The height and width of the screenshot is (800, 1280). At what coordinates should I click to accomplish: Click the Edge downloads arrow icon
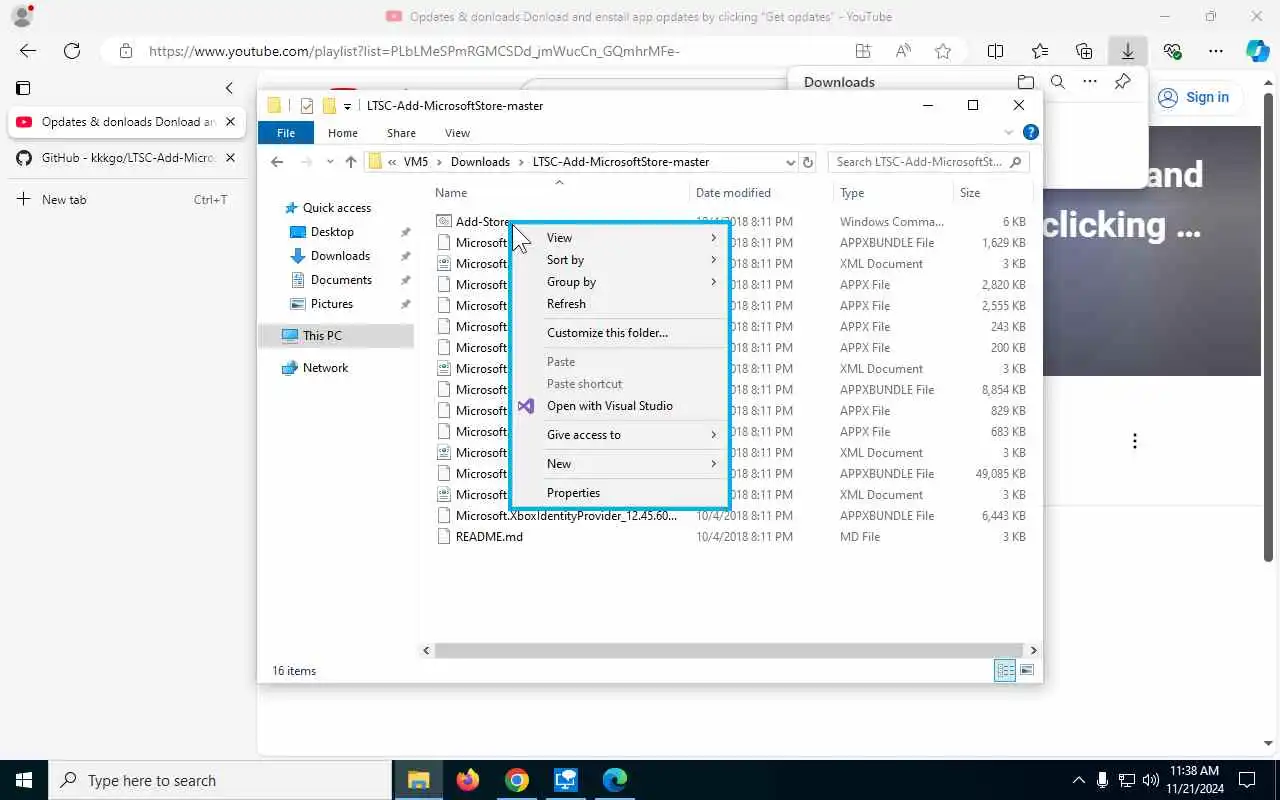tap(1127, 51)
